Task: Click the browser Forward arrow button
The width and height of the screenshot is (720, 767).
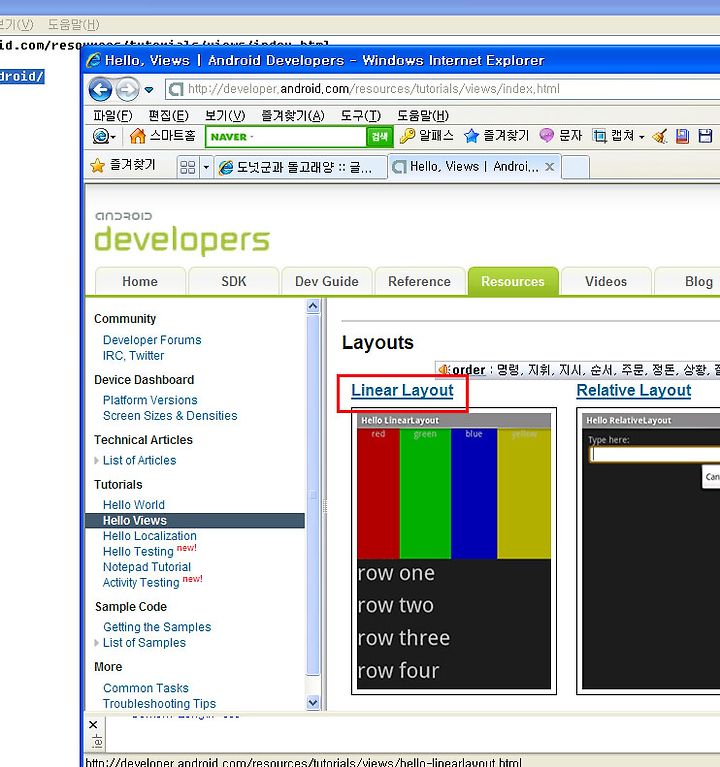Action: click(127, 90)
